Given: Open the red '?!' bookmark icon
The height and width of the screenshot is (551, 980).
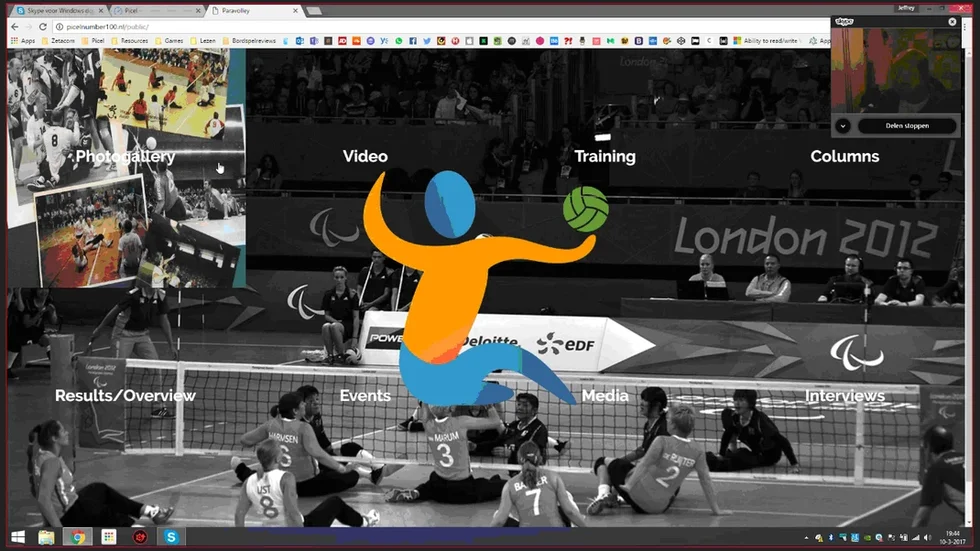Looking at the screenshot, I should [x=568, y=41].
